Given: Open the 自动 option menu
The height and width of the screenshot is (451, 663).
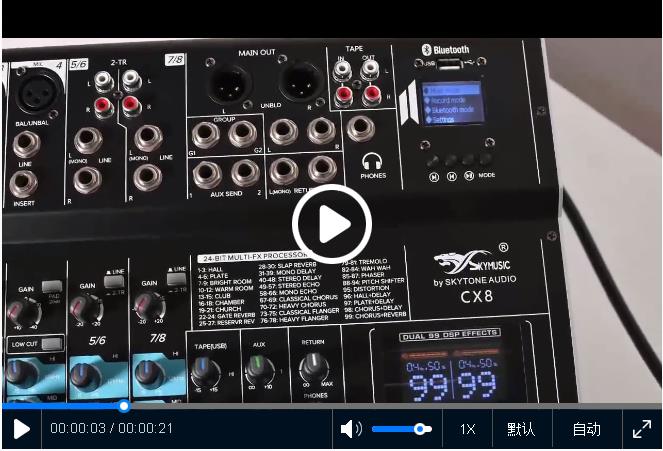Looking at the screenshot, I should [x=586, y=429].
